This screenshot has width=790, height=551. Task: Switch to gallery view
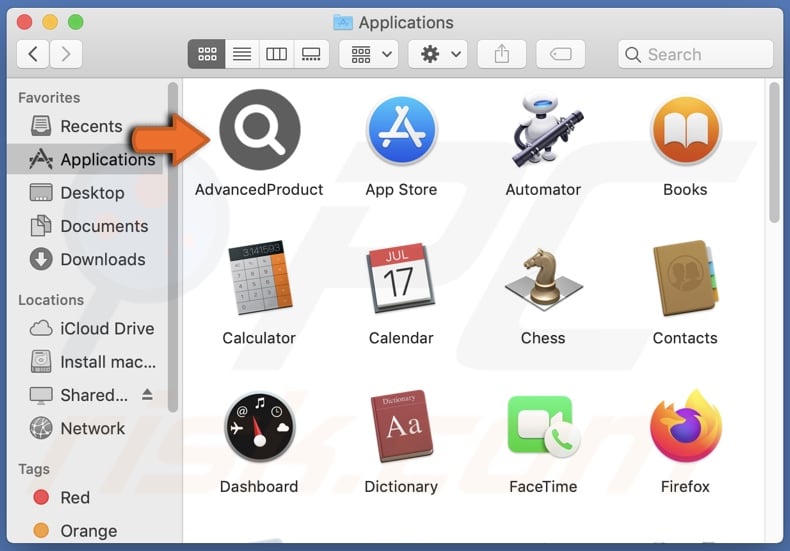point(311,54)
